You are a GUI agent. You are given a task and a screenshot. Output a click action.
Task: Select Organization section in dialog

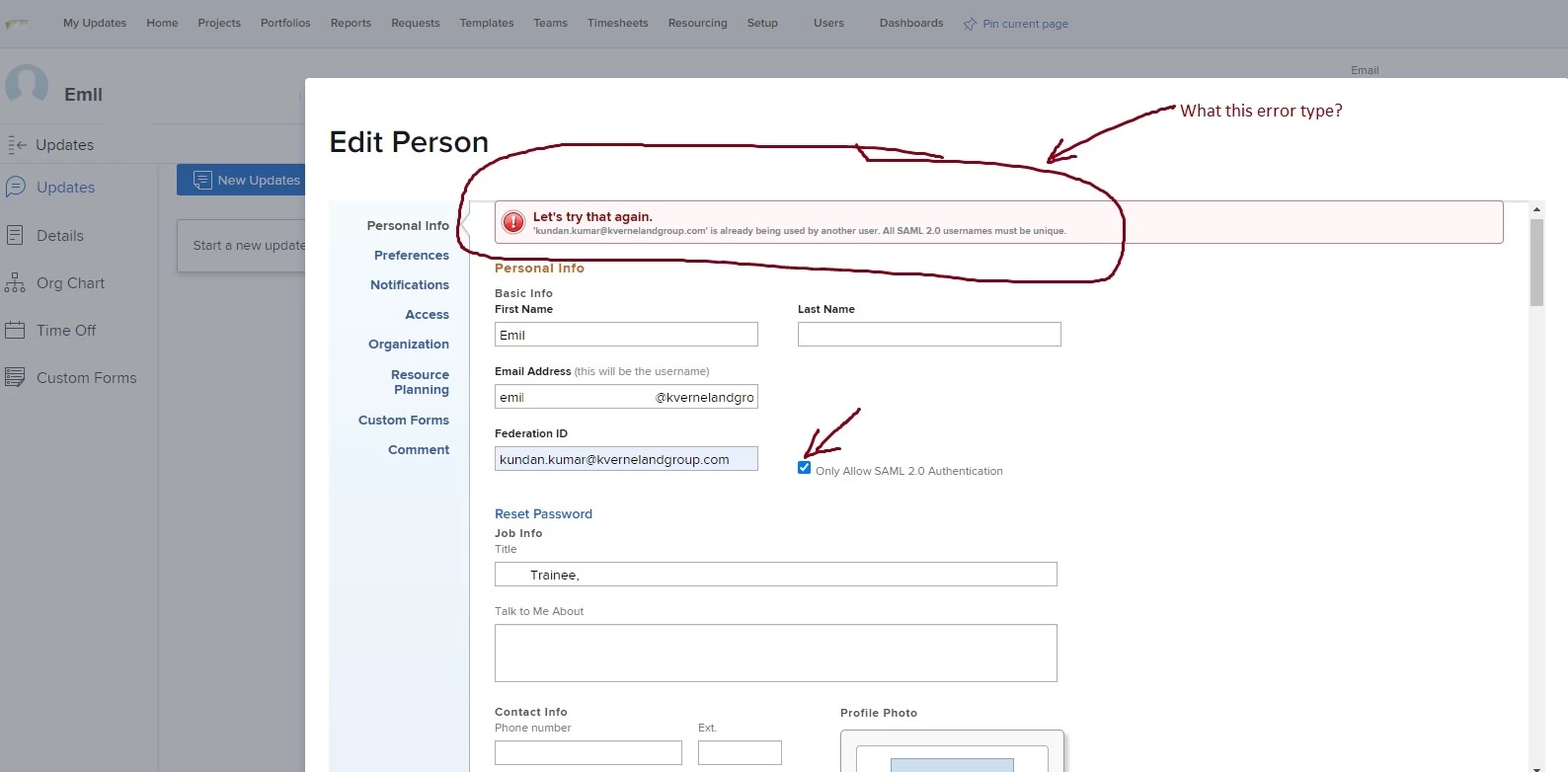(409, 344)
